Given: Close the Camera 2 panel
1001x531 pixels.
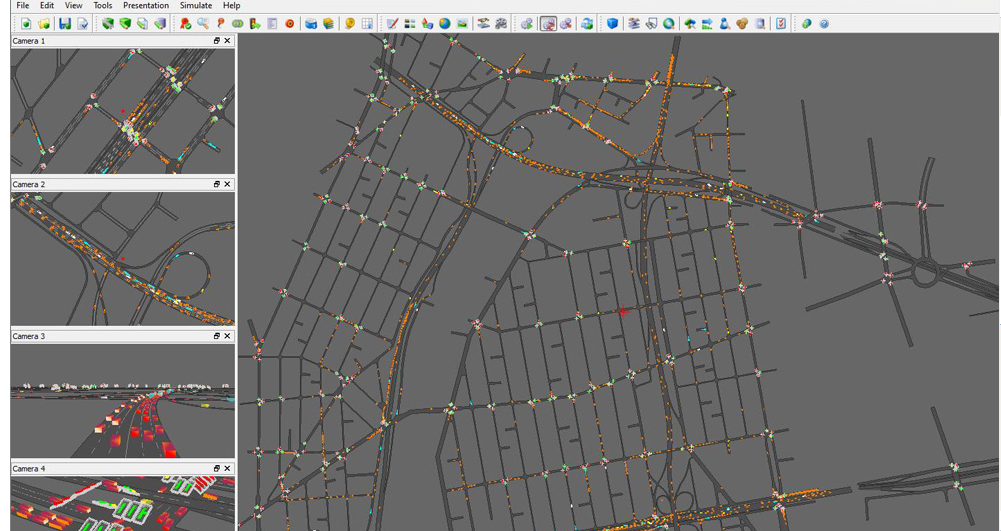Looking at the screenshot, I should click(227, 184).
